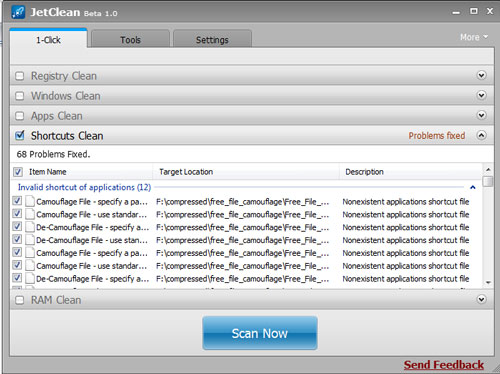The image size is (500, 374).
Task: Uncheck the Shortcuts Clean checkbox
Action: [x=20, y=135]
